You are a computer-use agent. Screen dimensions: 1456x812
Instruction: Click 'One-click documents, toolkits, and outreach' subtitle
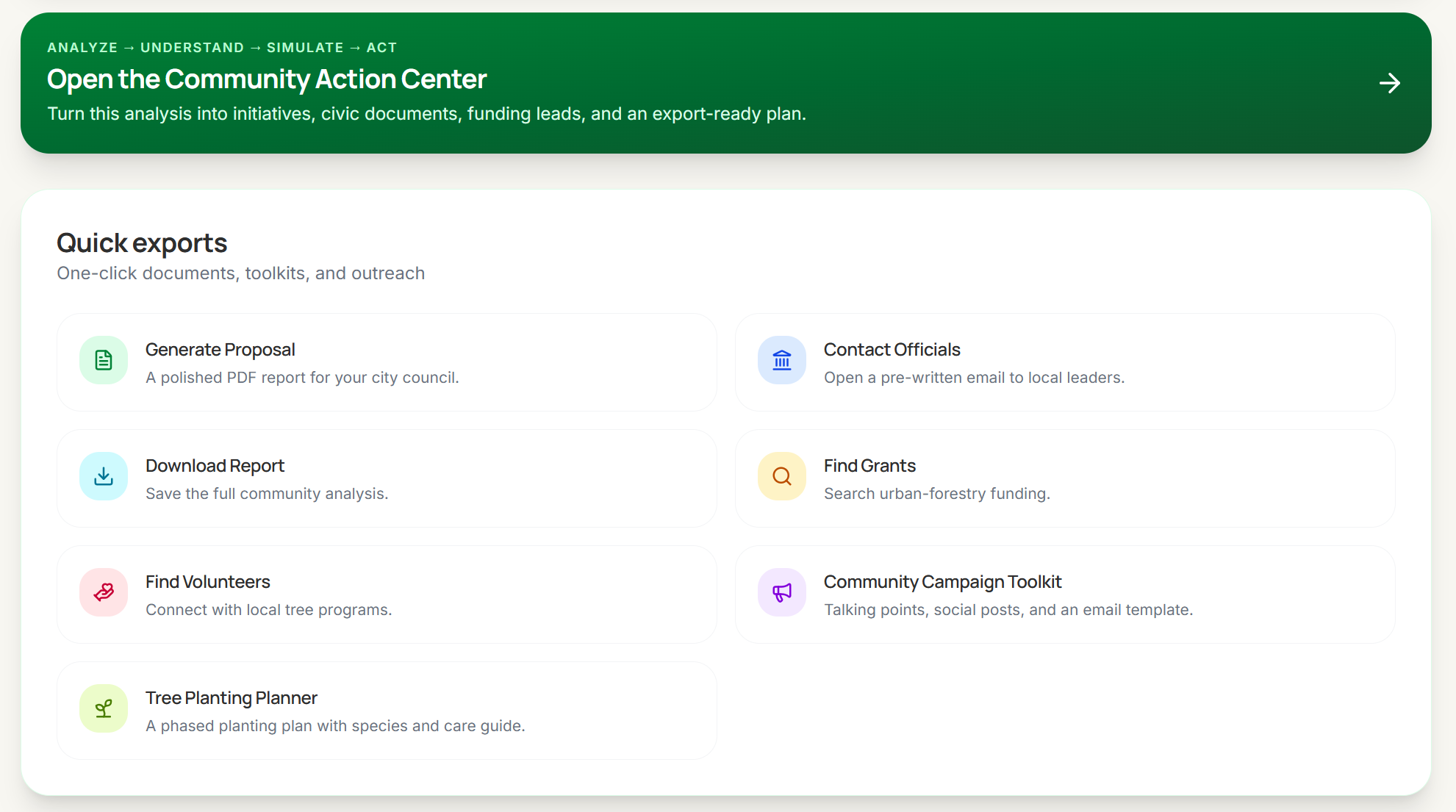click(x=241, y=273)
